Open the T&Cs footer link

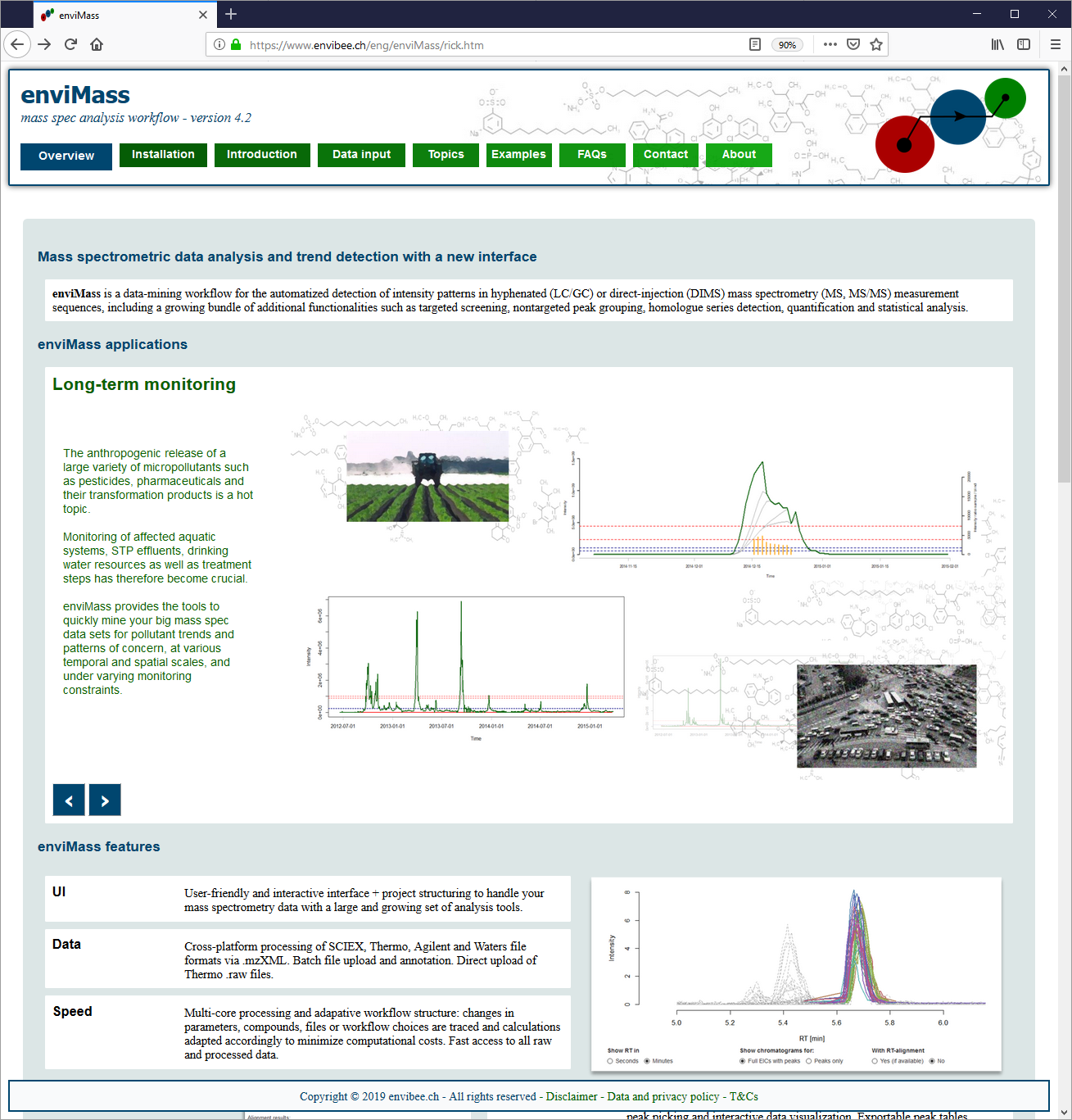click(744, 1096)
